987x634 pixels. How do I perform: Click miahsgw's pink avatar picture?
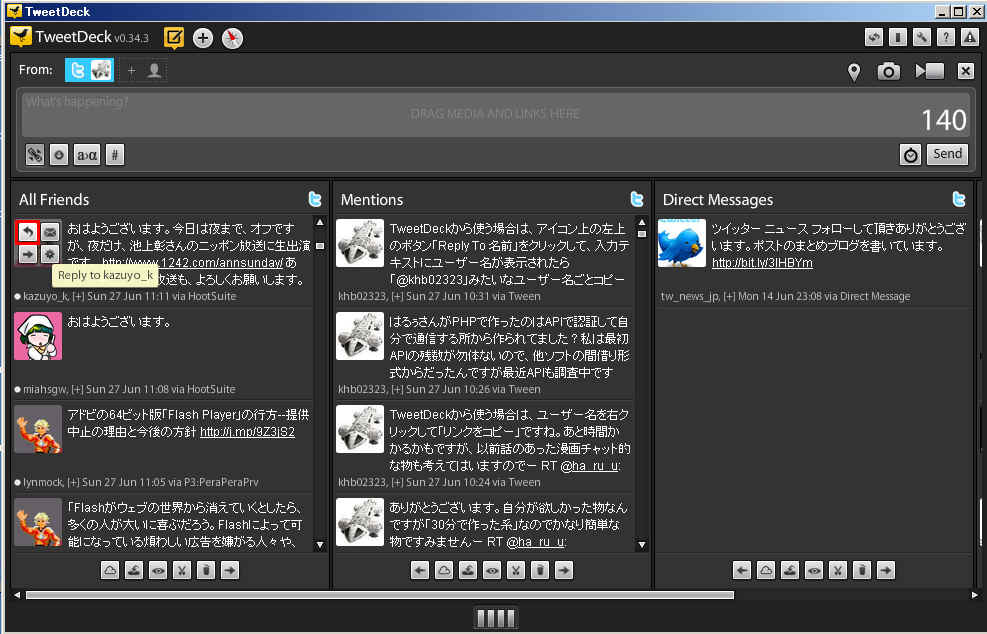[38, 336]
